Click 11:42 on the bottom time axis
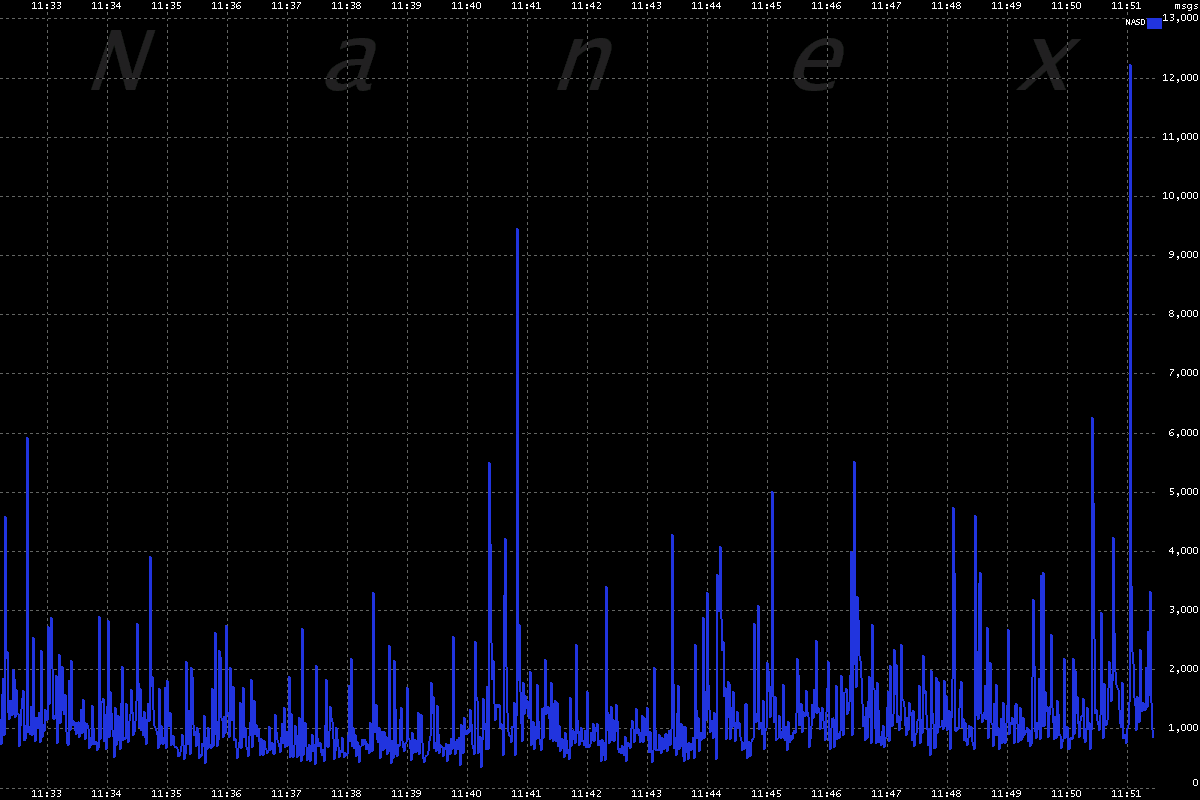The image size is (1200, 800). coord(586,793)
